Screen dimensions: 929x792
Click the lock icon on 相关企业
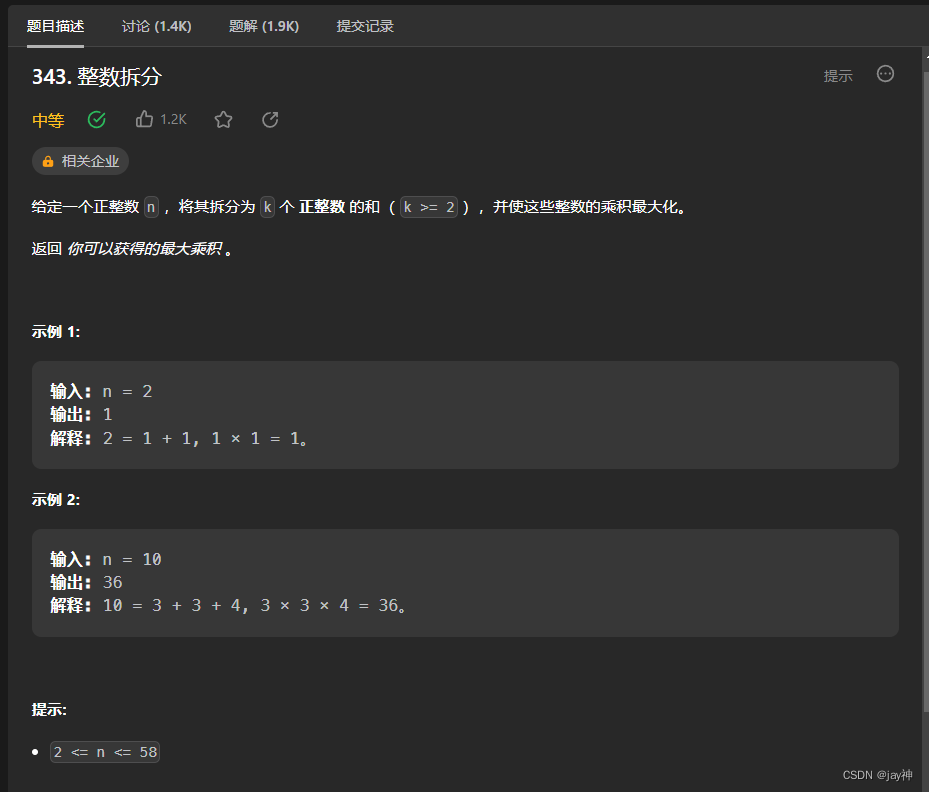coord(48,161)
